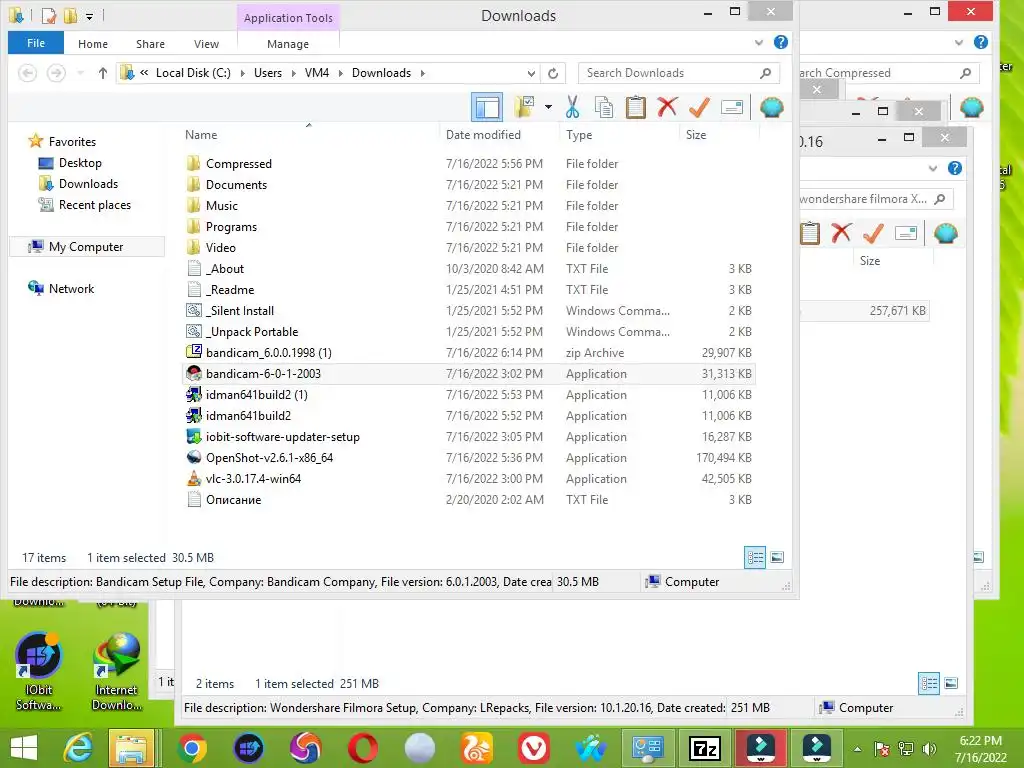Refresh the Downloads folder listing
The width and height of the screenshot is (1024, 768).
[x=553, y=73]
